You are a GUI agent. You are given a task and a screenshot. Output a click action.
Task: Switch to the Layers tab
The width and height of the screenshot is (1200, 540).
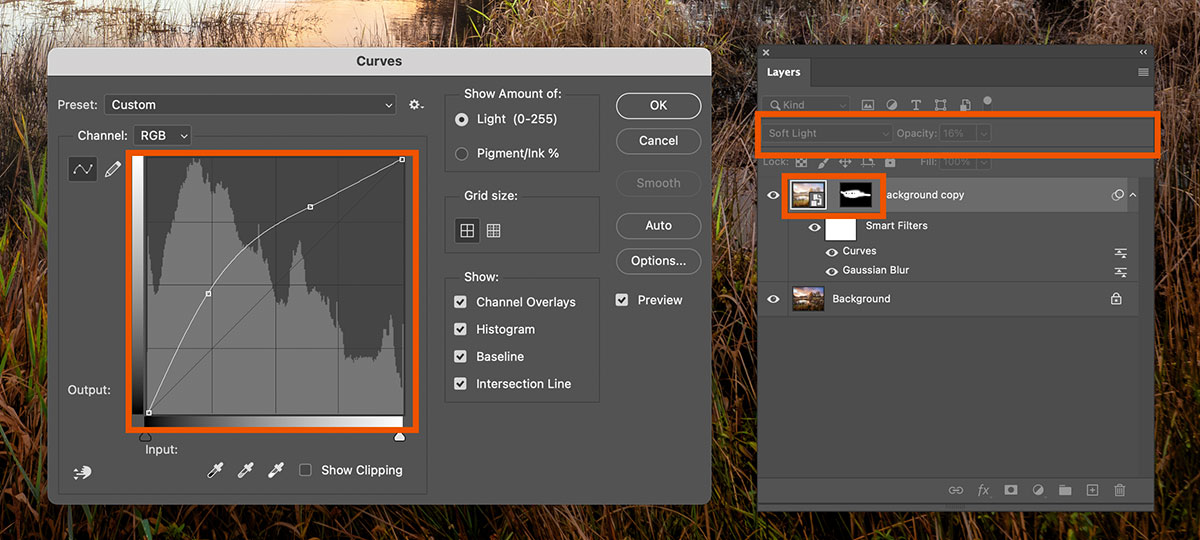[x=783, y=72]
